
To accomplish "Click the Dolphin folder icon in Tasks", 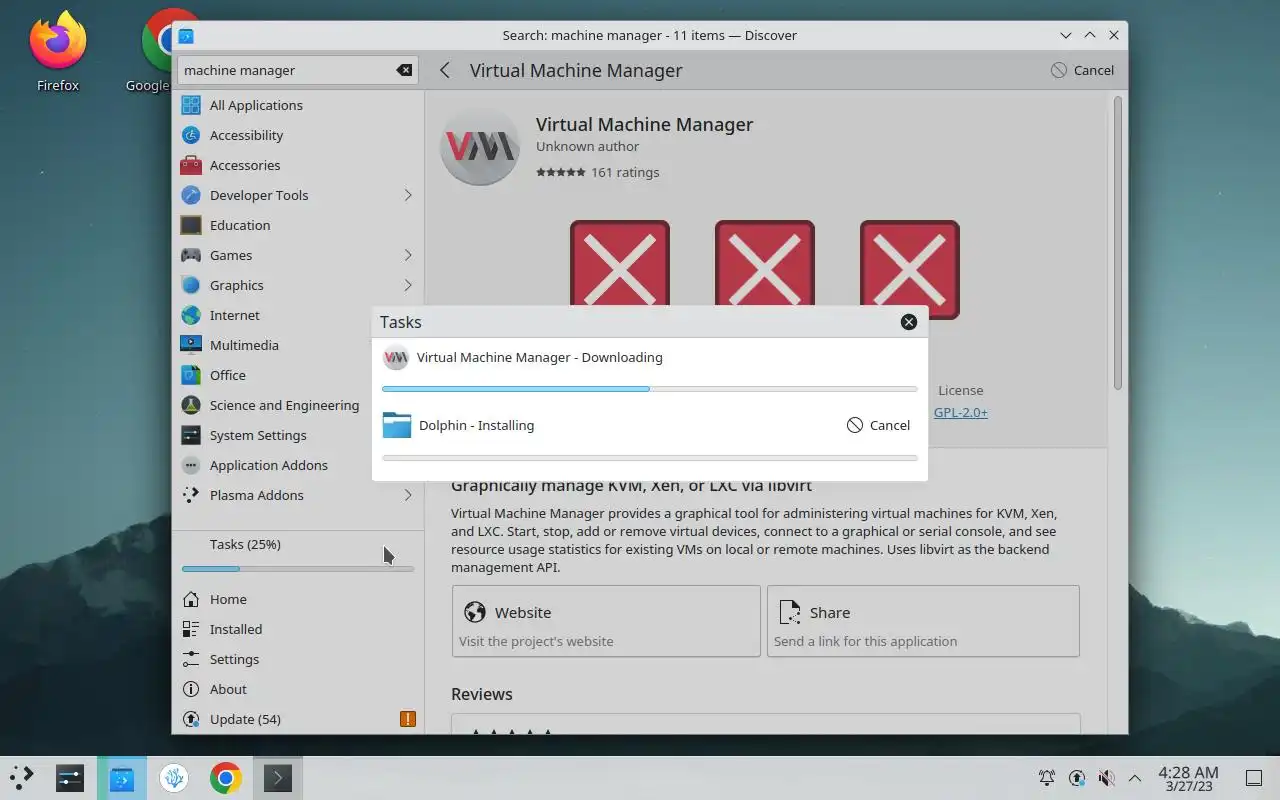I will 397,425.
